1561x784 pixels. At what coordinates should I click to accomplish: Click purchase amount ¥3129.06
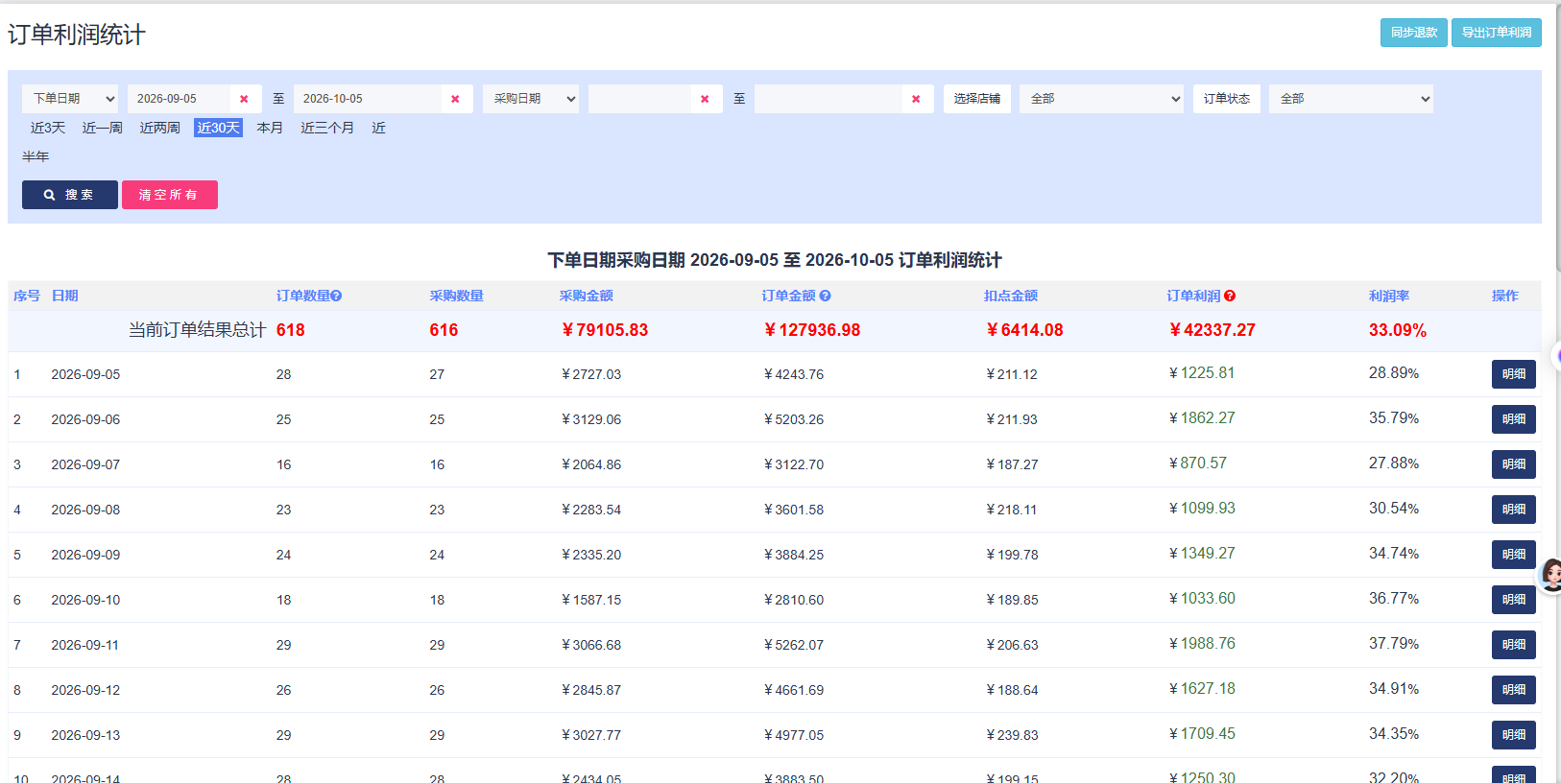point(591,419)
